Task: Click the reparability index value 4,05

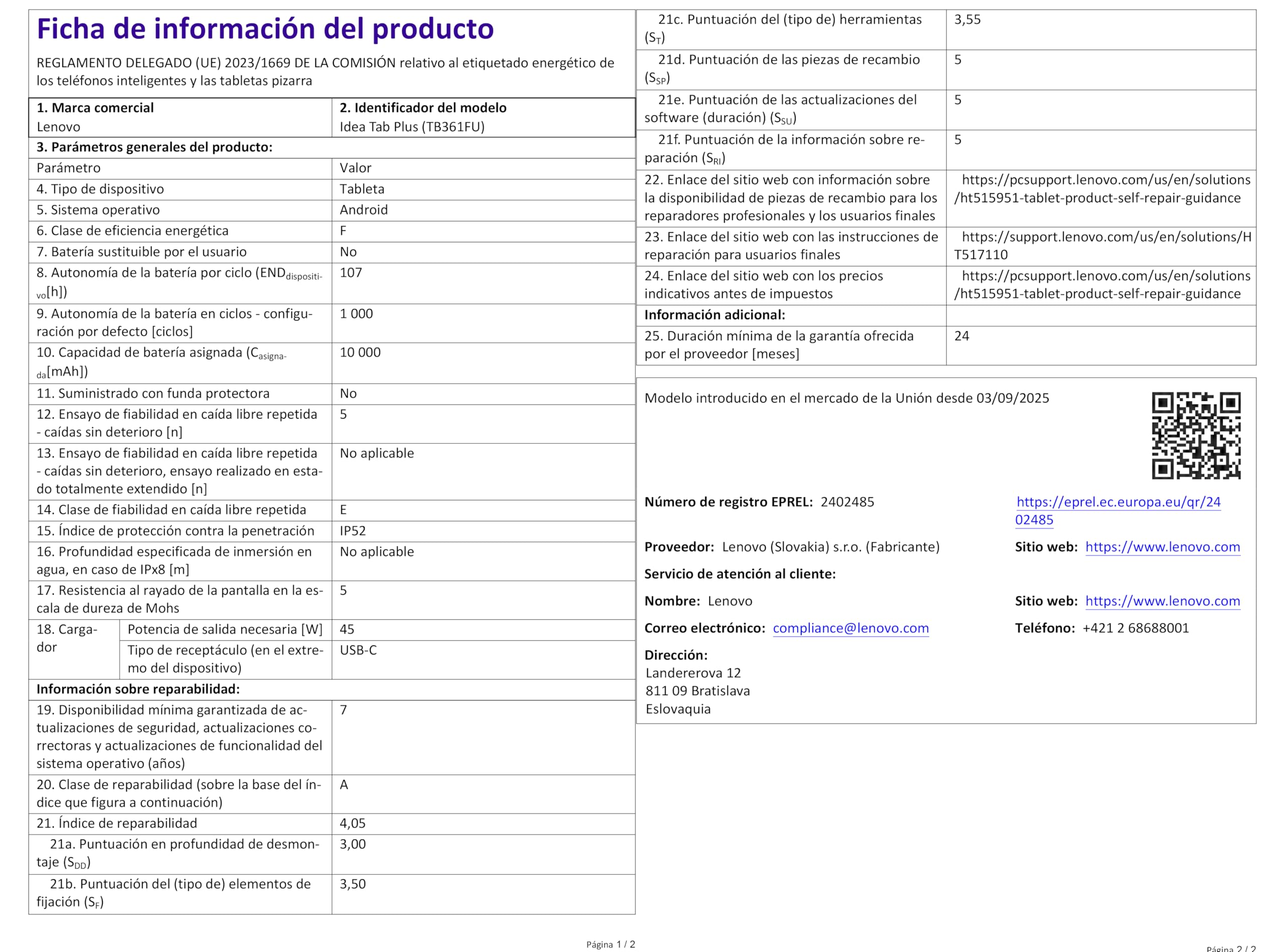Action: pyautogui.click(x=353, y=824)
